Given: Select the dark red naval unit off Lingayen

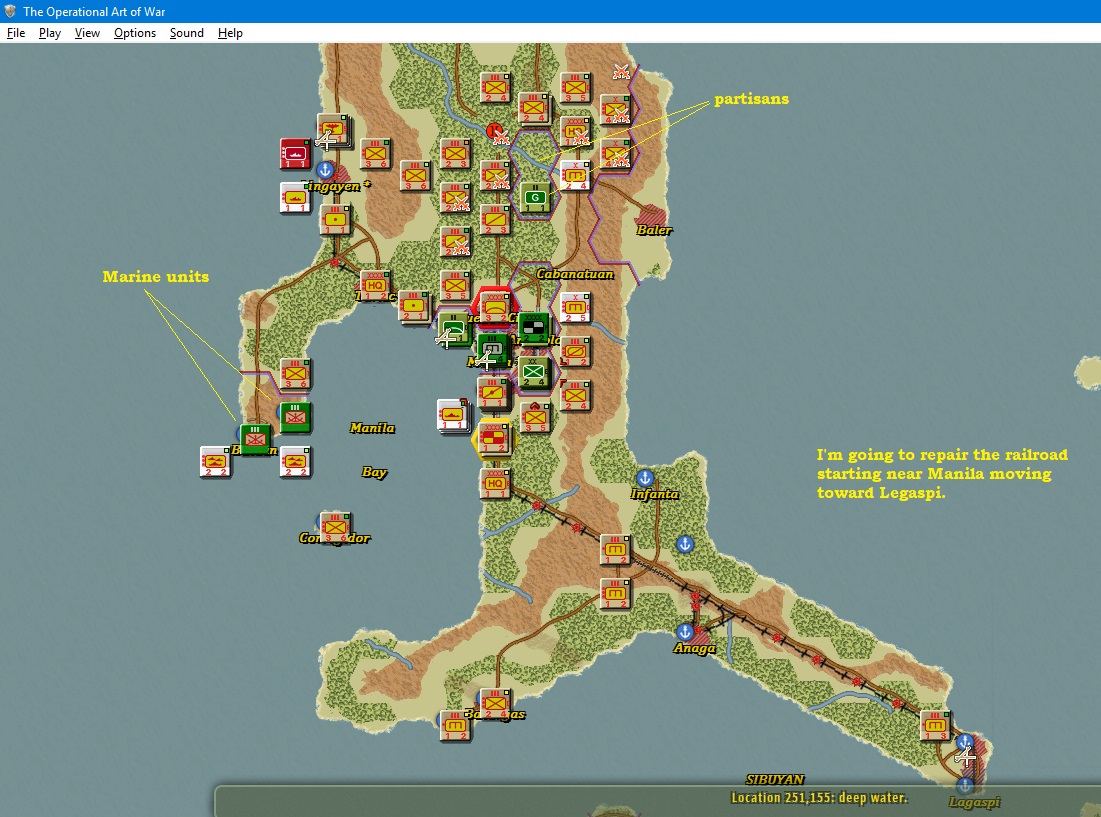Looking at the screenshot, I should [295, 154].
